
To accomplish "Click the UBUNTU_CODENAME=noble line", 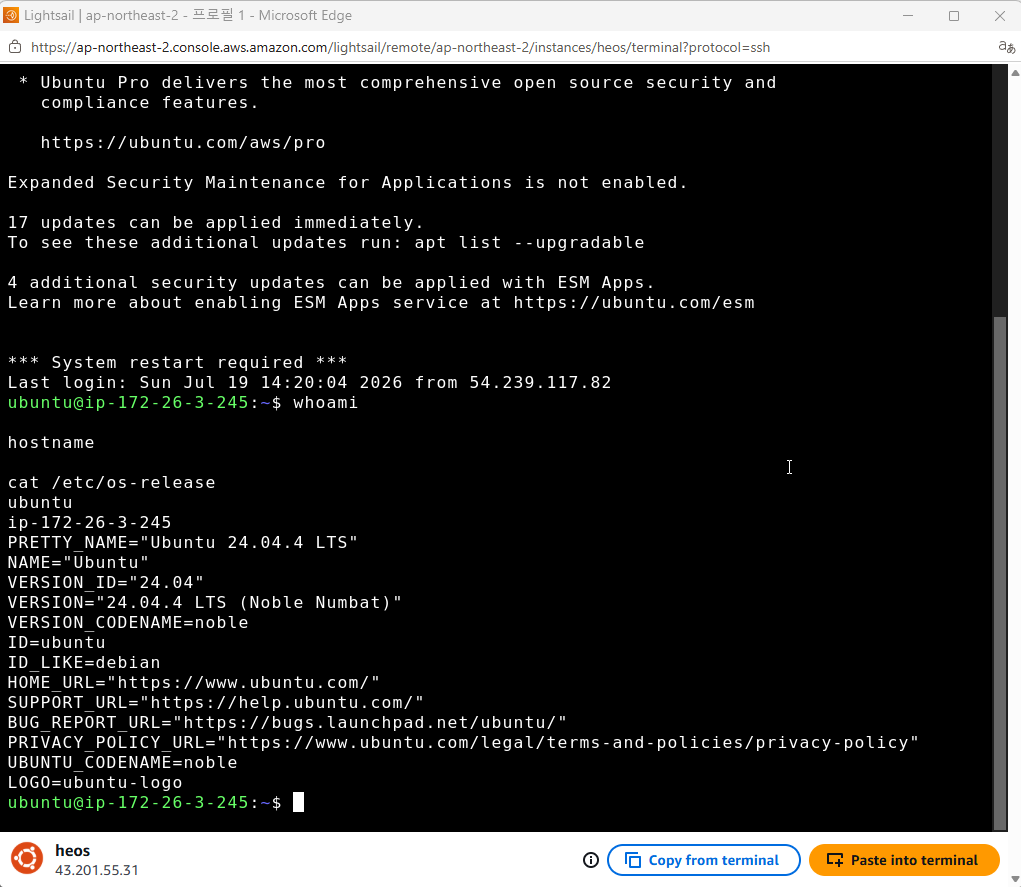I will (122, 763).
